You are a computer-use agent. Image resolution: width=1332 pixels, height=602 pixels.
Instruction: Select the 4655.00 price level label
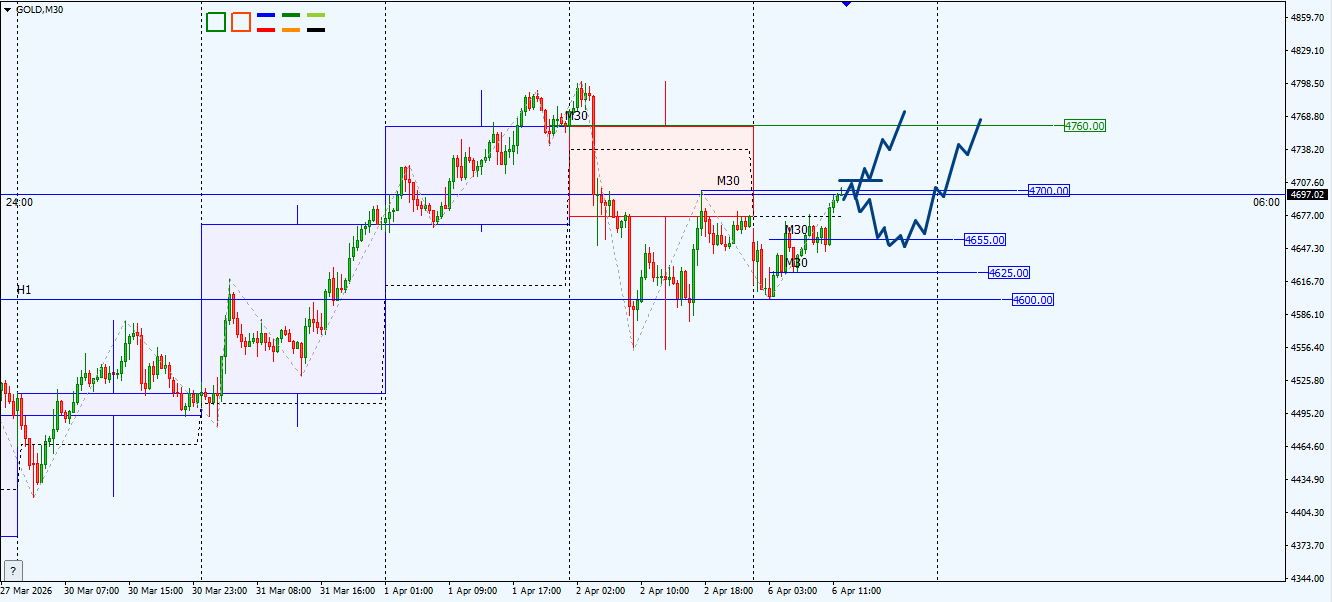(x=985, y=240)
